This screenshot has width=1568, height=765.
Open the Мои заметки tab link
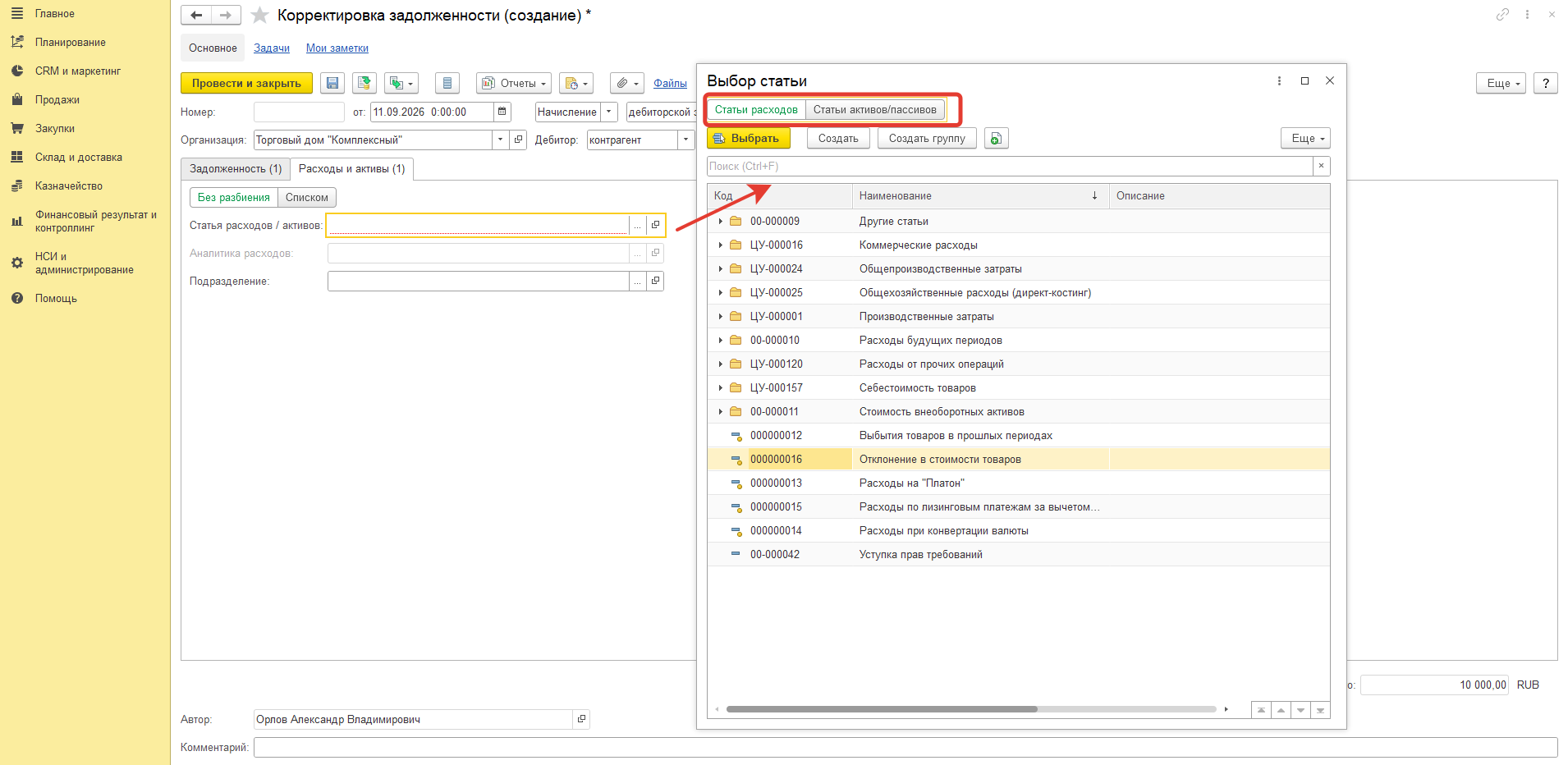click(337, 48)
